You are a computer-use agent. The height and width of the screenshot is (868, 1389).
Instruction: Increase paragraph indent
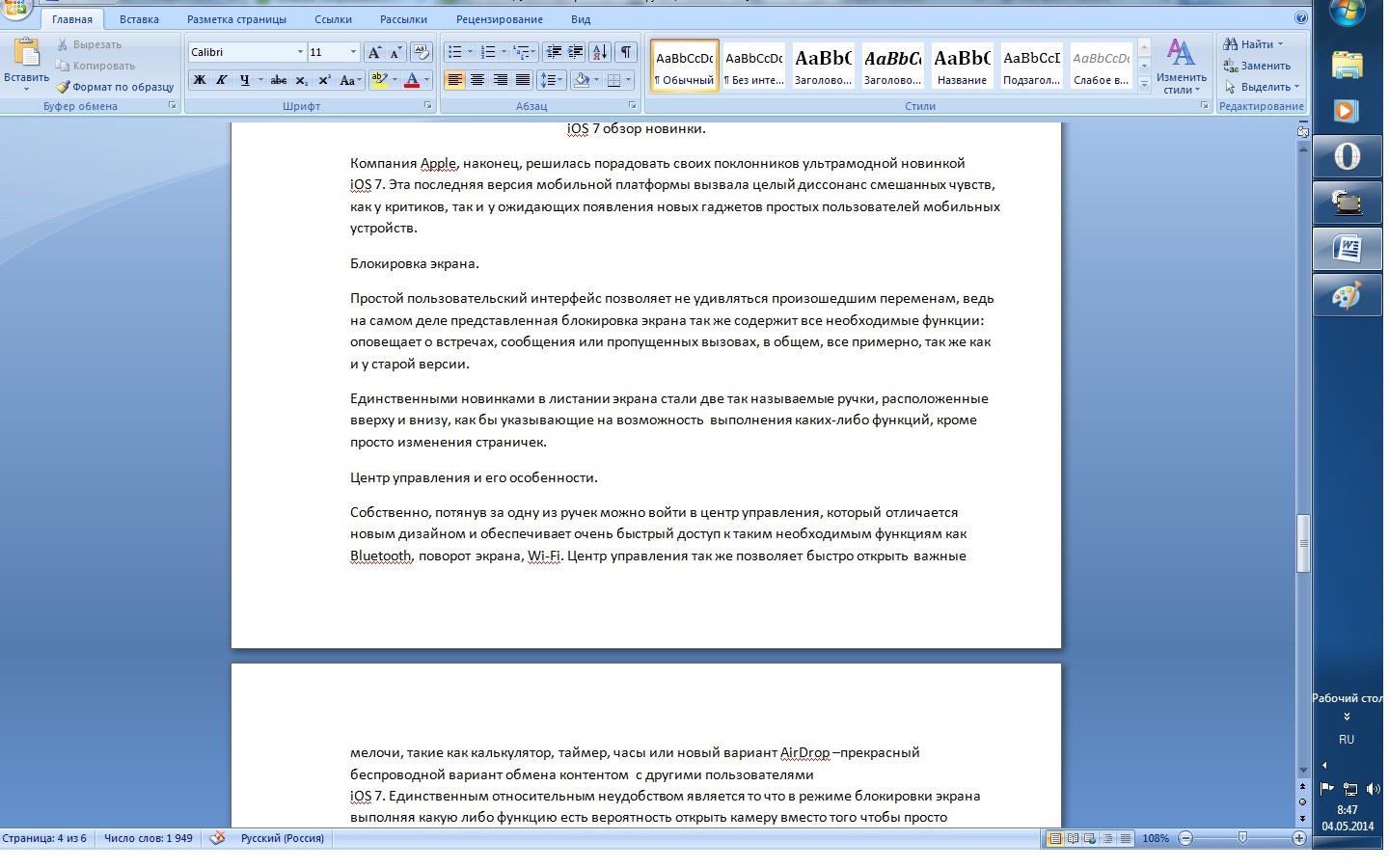(576, 52)
